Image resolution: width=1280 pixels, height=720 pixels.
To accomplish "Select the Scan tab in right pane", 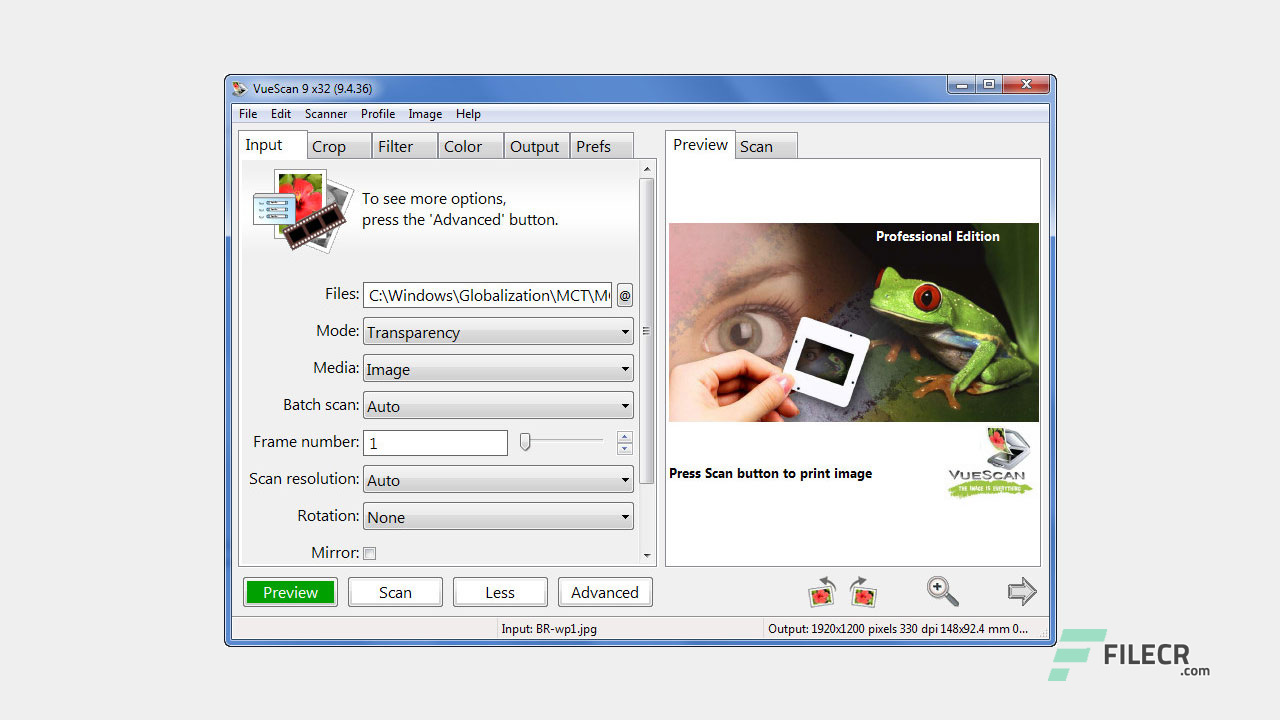I will (766, 146).
